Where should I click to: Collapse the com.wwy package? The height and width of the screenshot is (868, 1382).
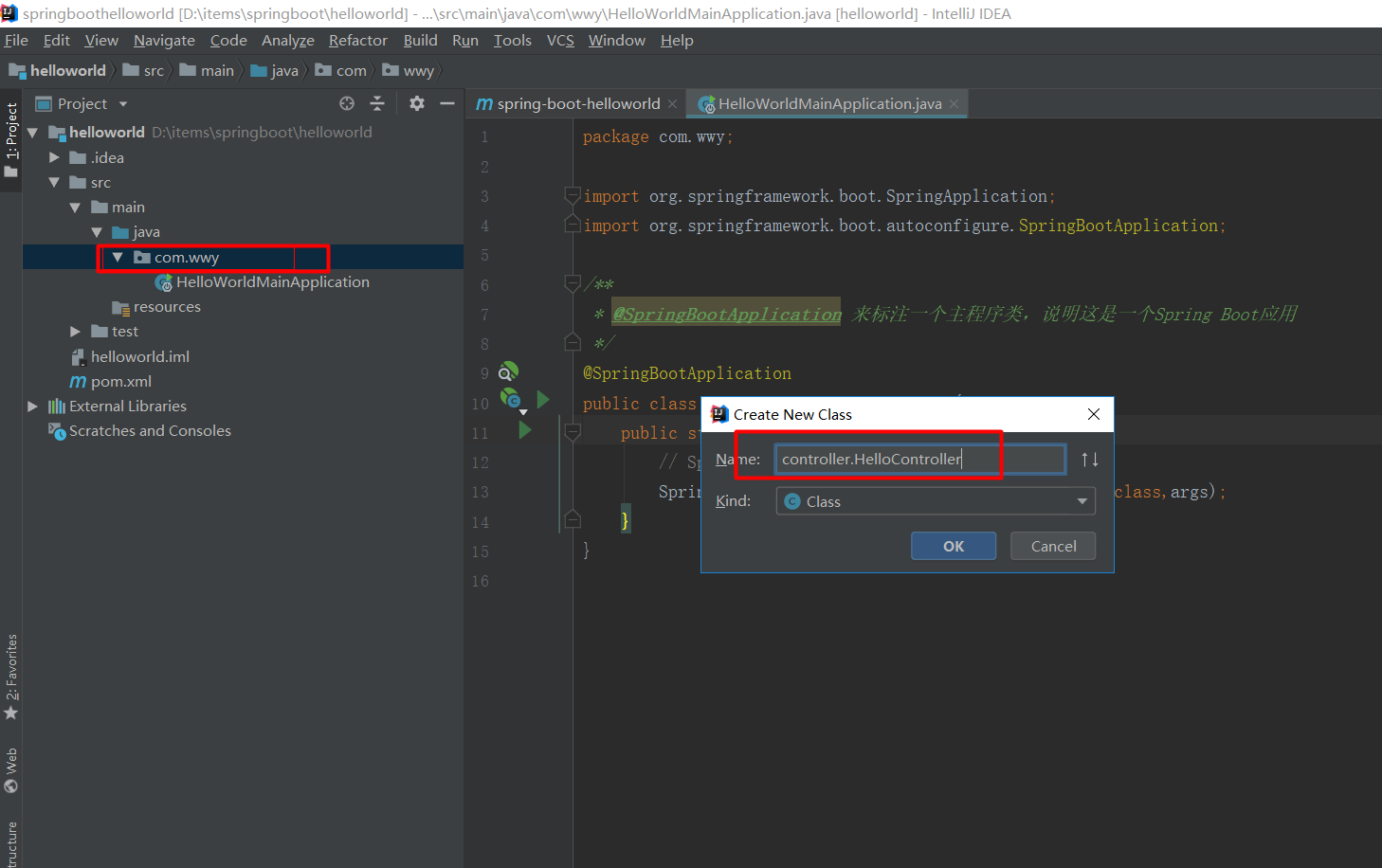118,257
